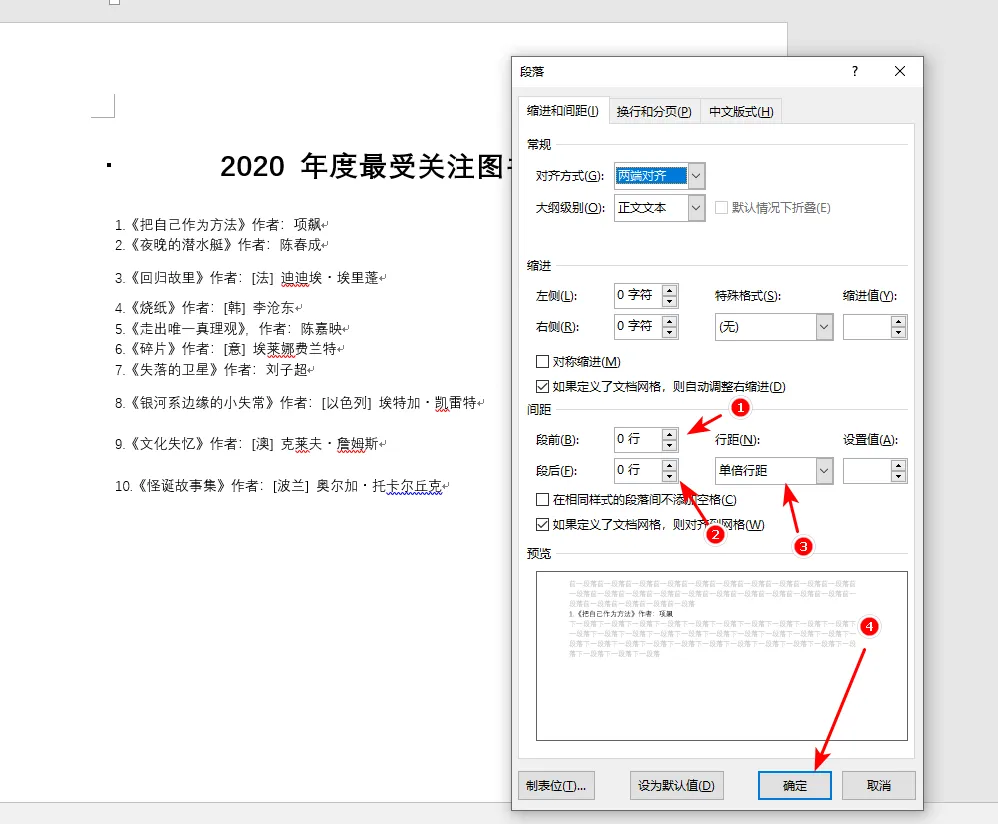Click the 段后 spacing value field

pyautogui.click(x=638, y=470)
